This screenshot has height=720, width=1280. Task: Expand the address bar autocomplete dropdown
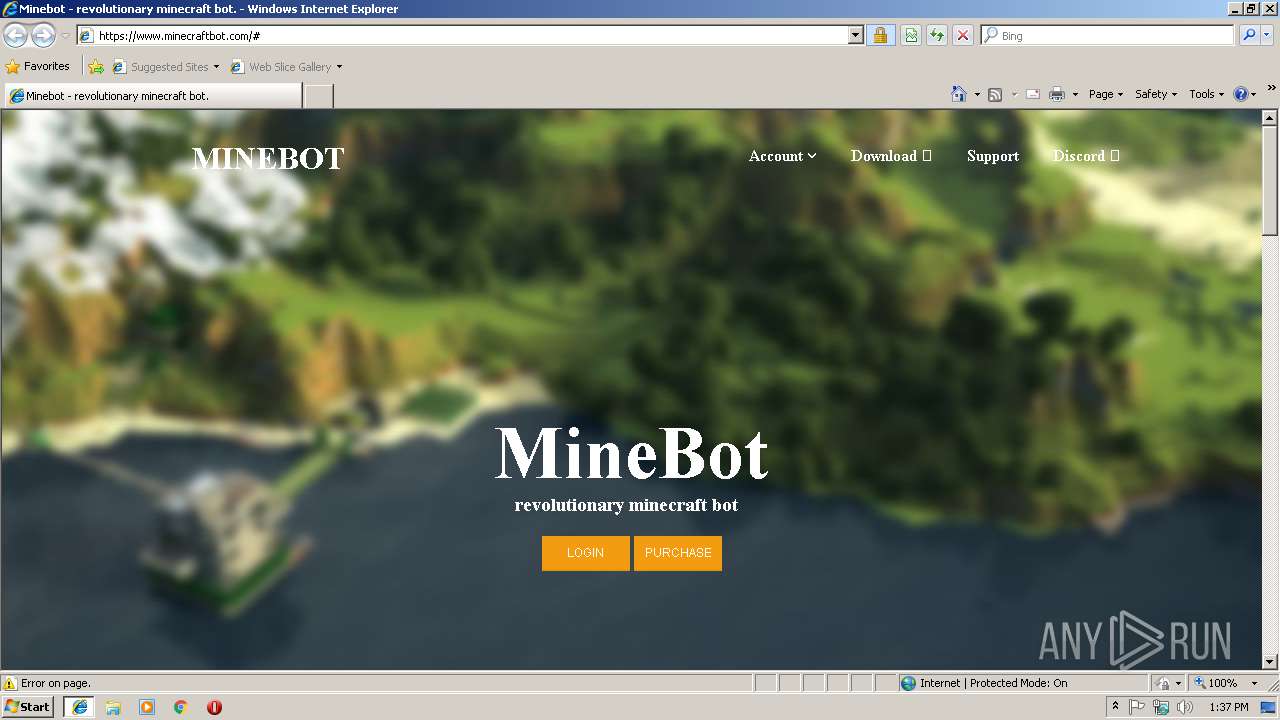tap(856, 36)
